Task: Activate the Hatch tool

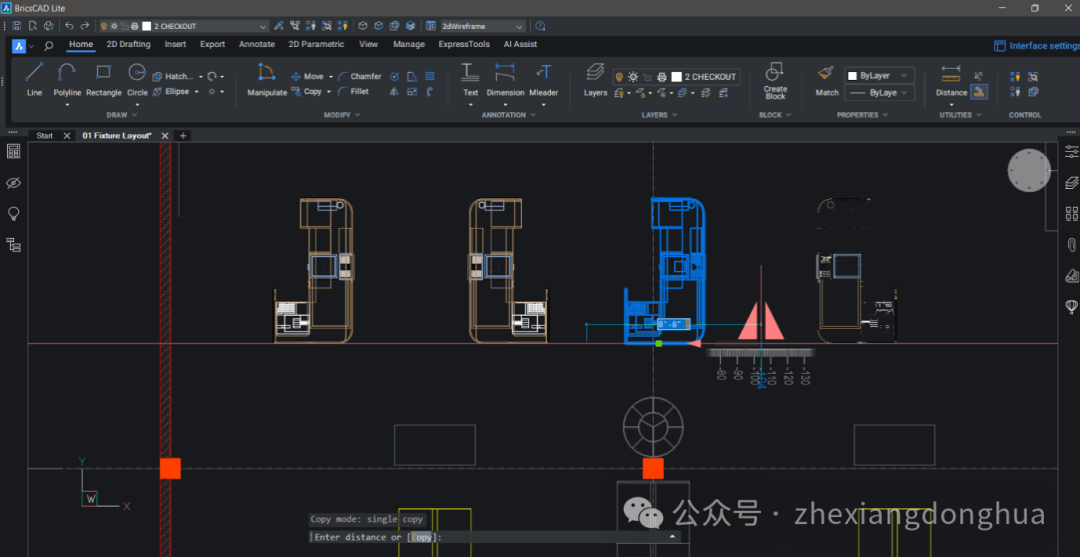Action: pyautogui.click(x=173, y=76)
